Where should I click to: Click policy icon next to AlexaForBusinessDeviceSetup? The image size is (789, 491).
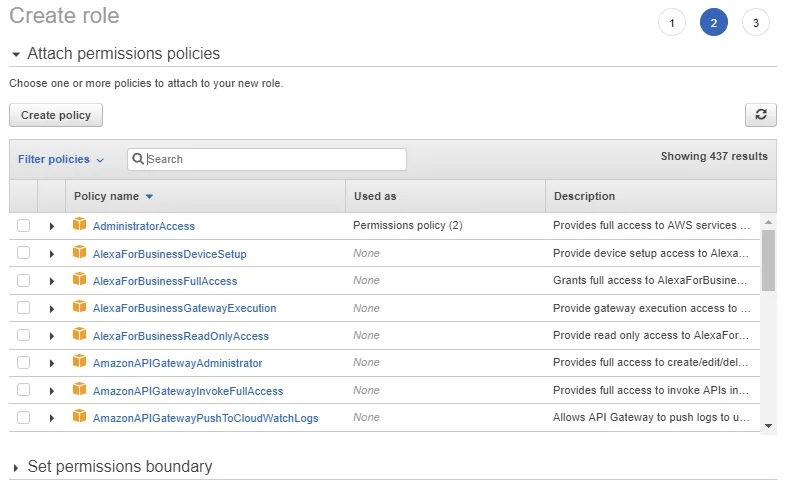click(80, 253)
